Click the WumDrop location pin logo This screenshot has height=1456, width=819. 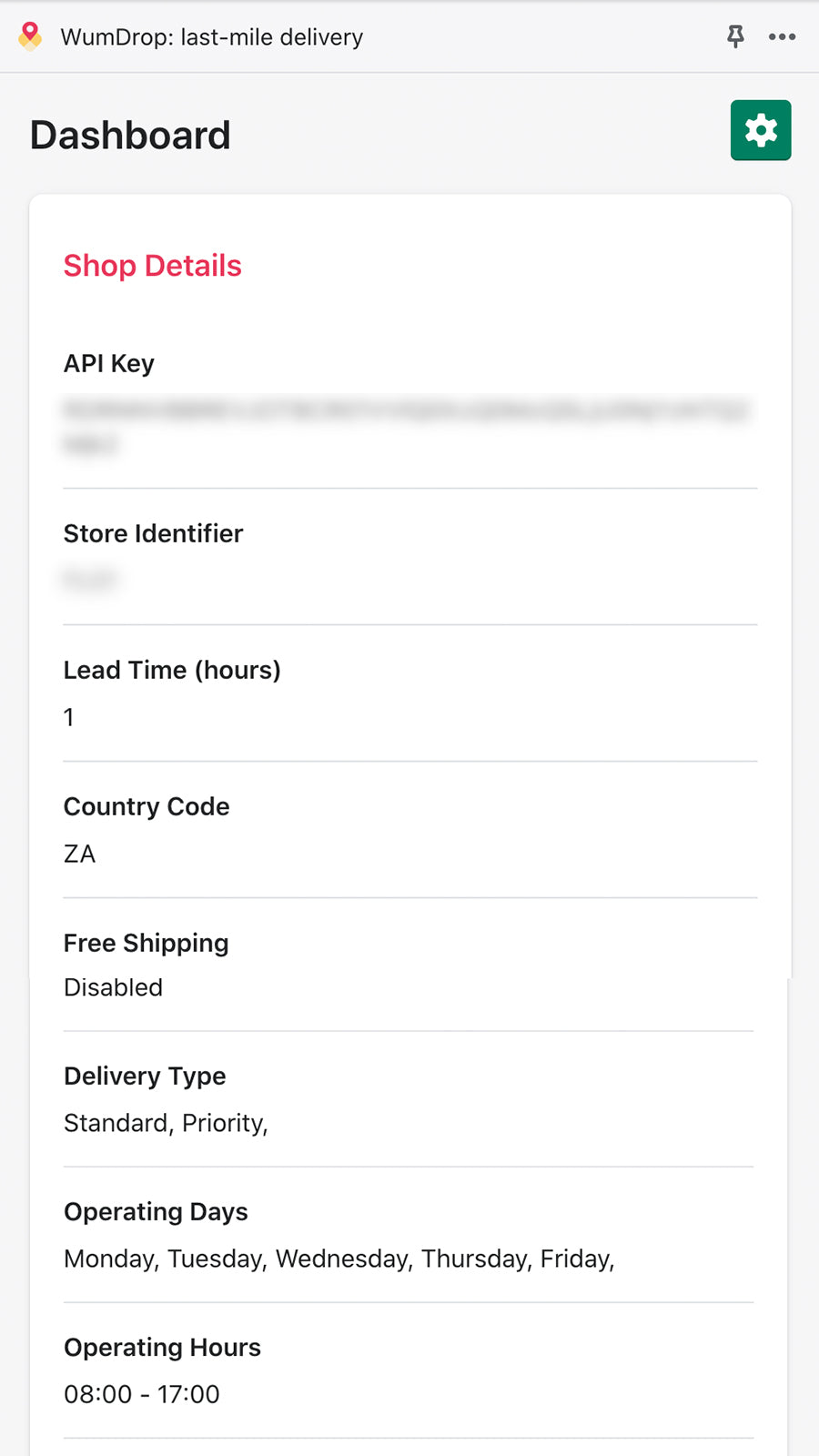pyautogui.click(x=29, y=36)
